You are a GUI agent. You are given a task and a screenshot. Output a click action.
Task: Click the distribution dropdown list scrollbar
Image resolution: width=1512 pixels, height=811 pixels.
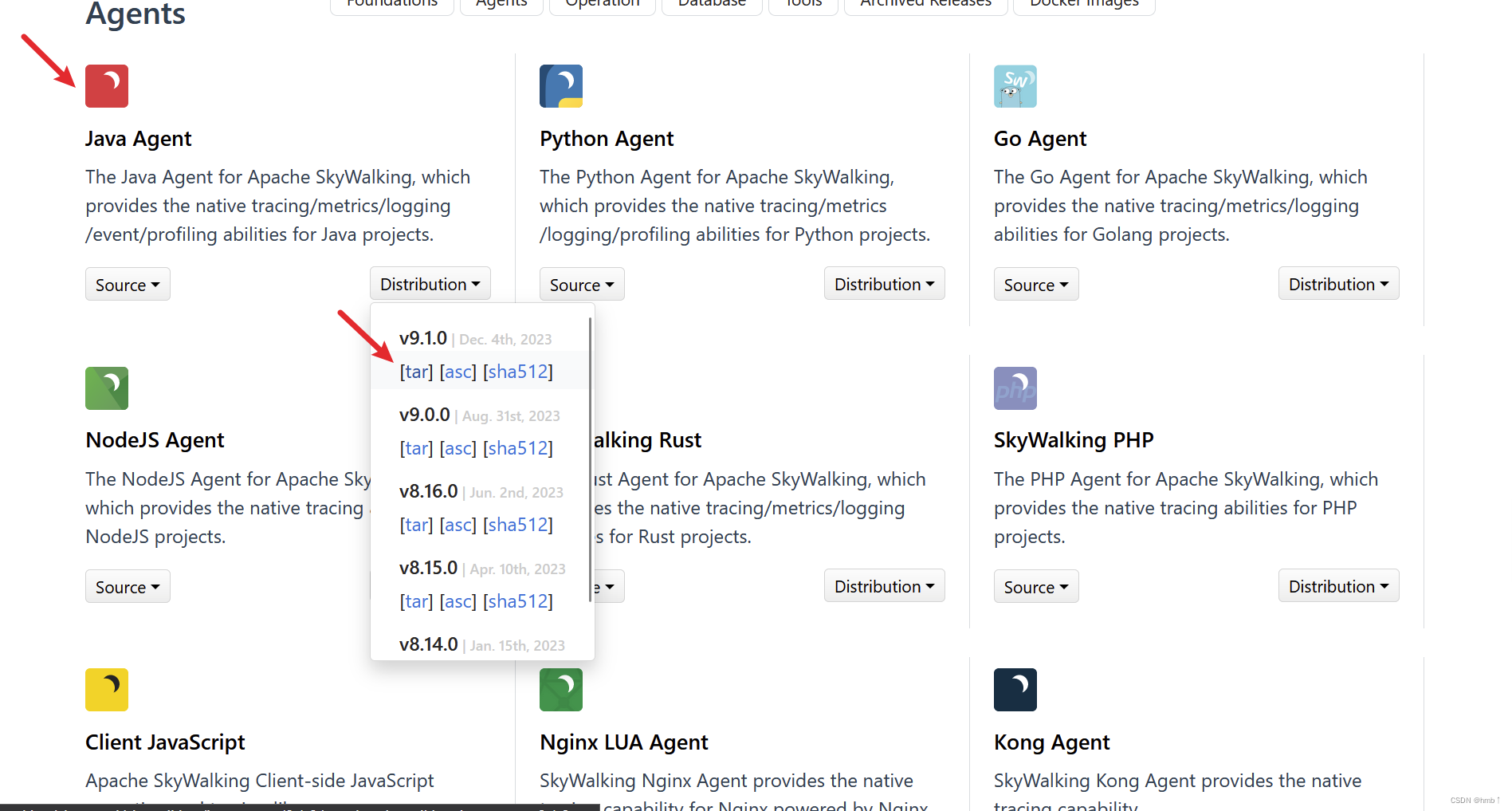590,459
